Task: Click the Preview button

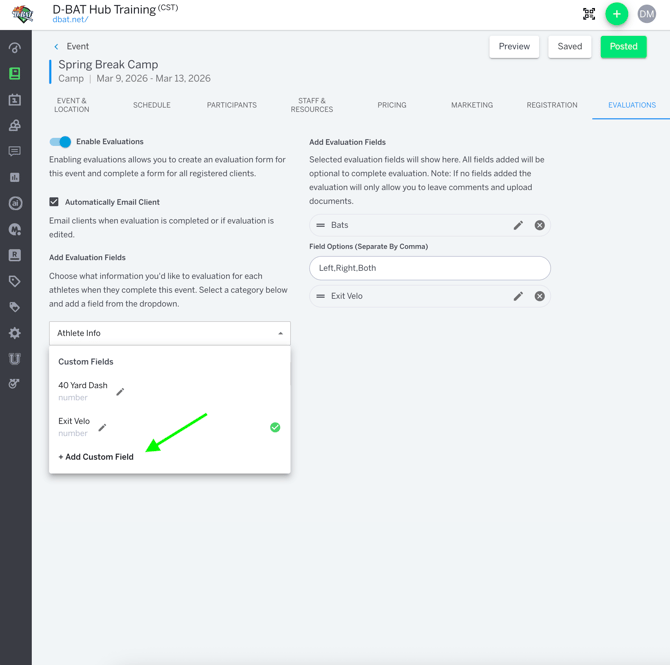Action: tap(514, 47)
